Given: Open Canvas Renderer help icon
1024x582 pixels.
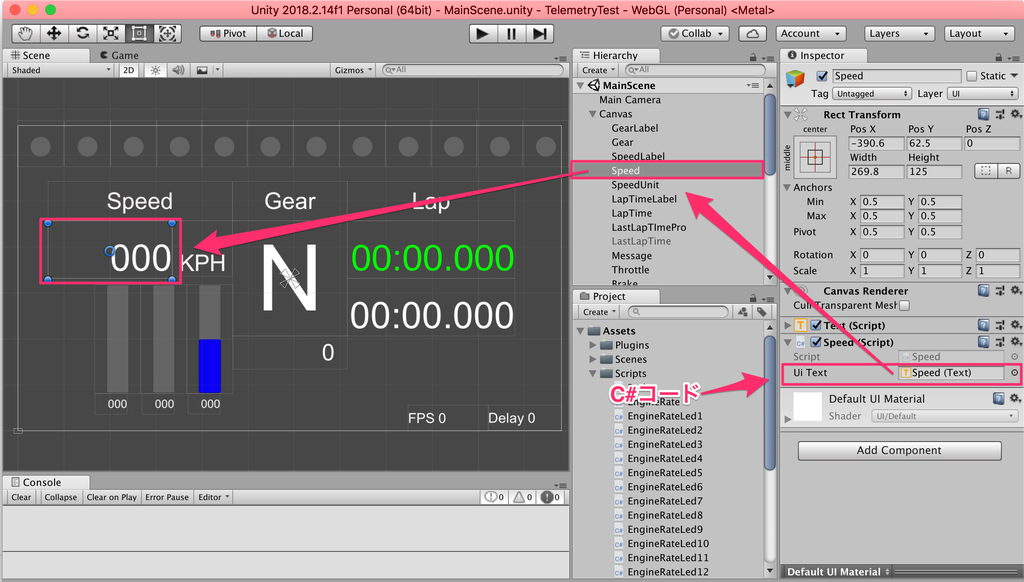Looking at the screenshot, I should point(984,291).
